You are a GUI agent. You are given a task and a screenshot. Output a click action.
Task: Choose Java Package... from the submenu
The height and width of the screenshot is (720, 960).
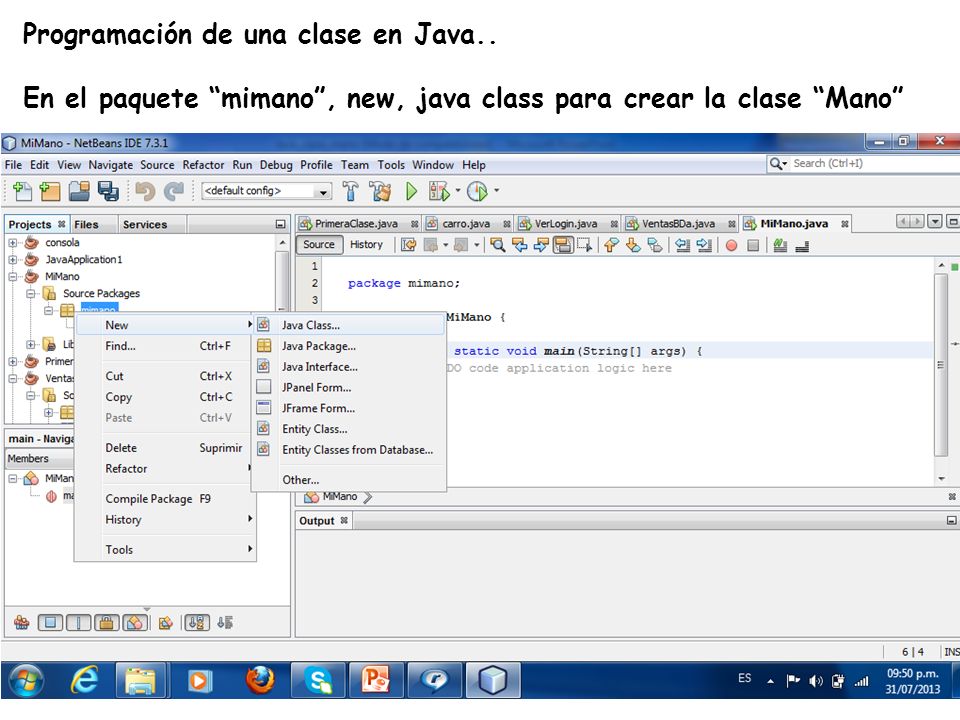click(x=348, y=346)
